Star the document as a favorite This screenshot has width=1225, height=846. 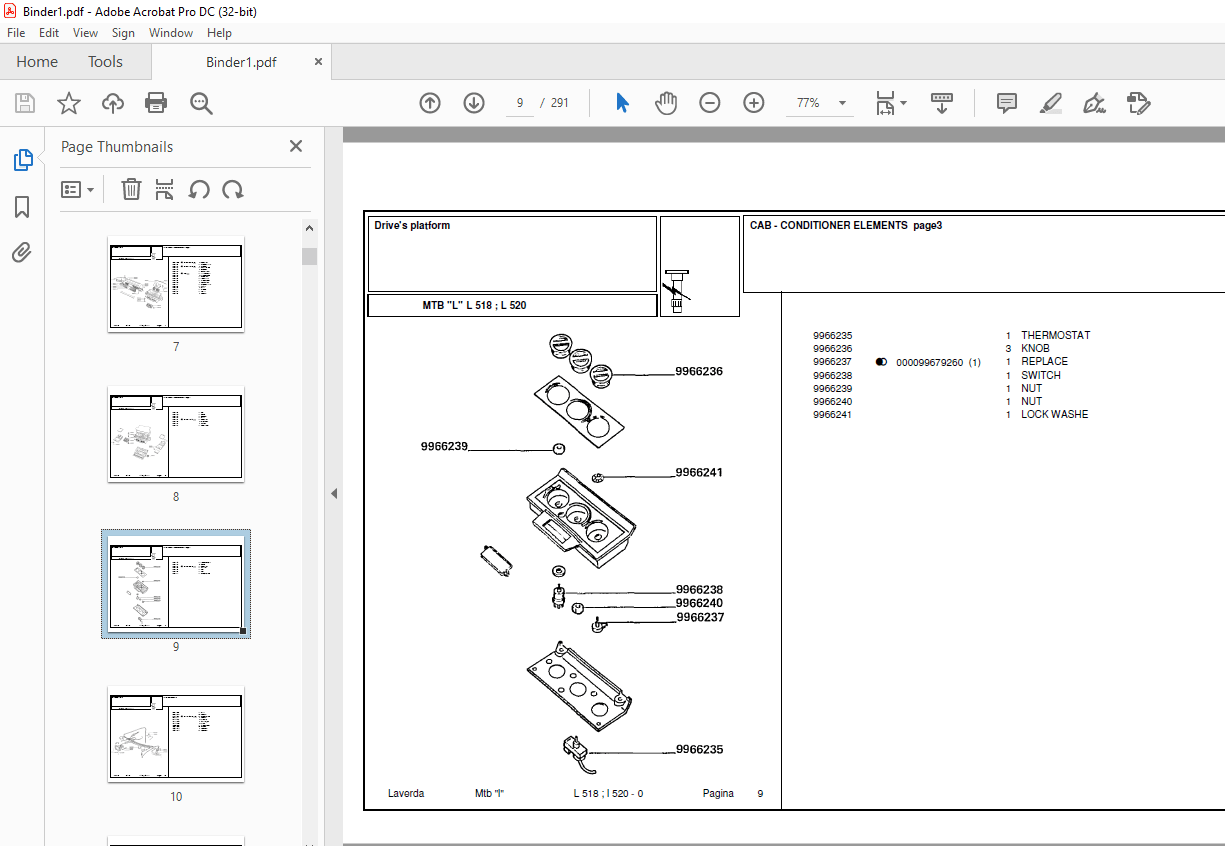point(68,103)
